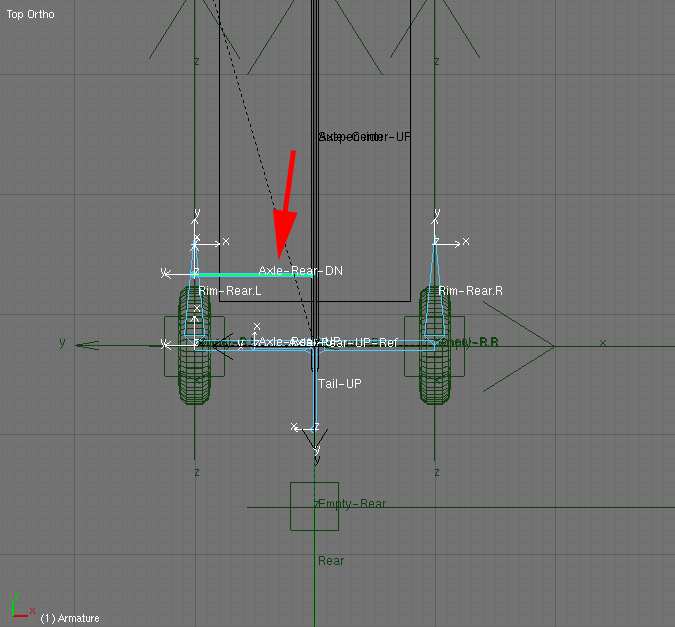Click the Axle-Center-UP overlapping bone label

point(364,137)
